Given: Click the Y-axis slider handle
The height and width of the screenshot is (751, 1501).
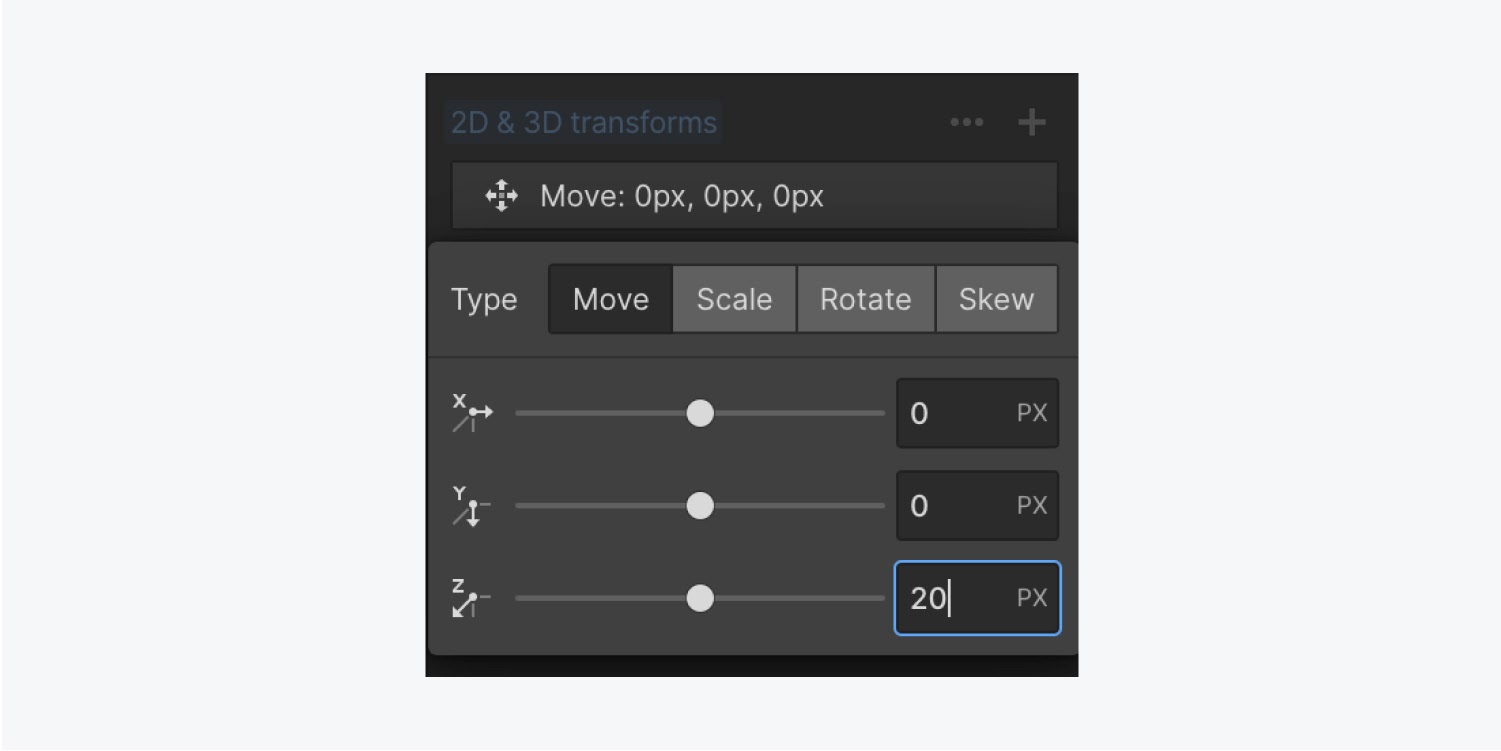Looking at the screenshot, I should (700, 506).
